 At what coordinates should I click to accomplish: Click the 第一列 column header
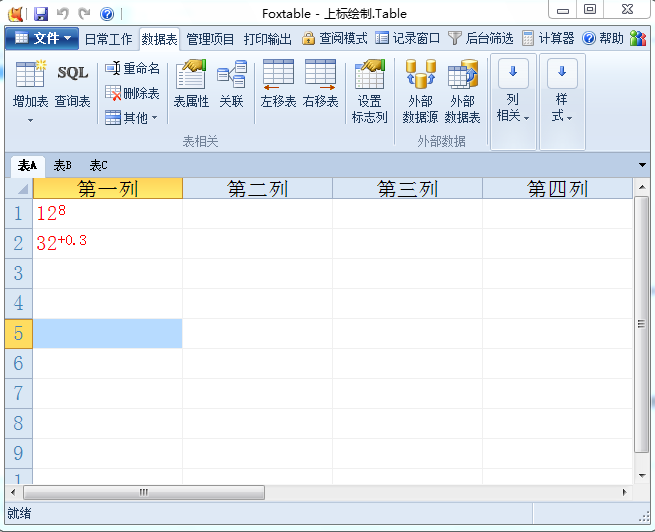(108, 188)
